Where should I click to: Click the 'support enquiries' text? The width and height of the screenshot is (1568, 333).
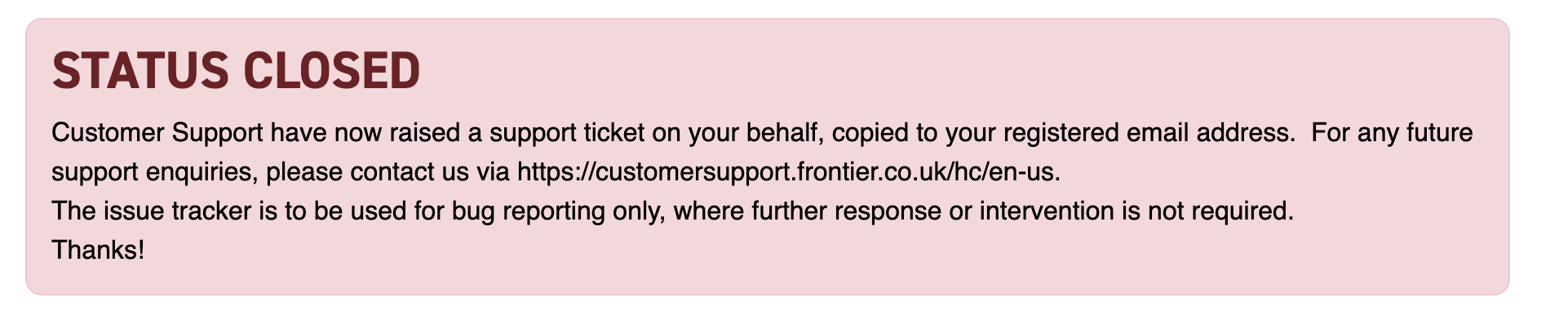155,172
